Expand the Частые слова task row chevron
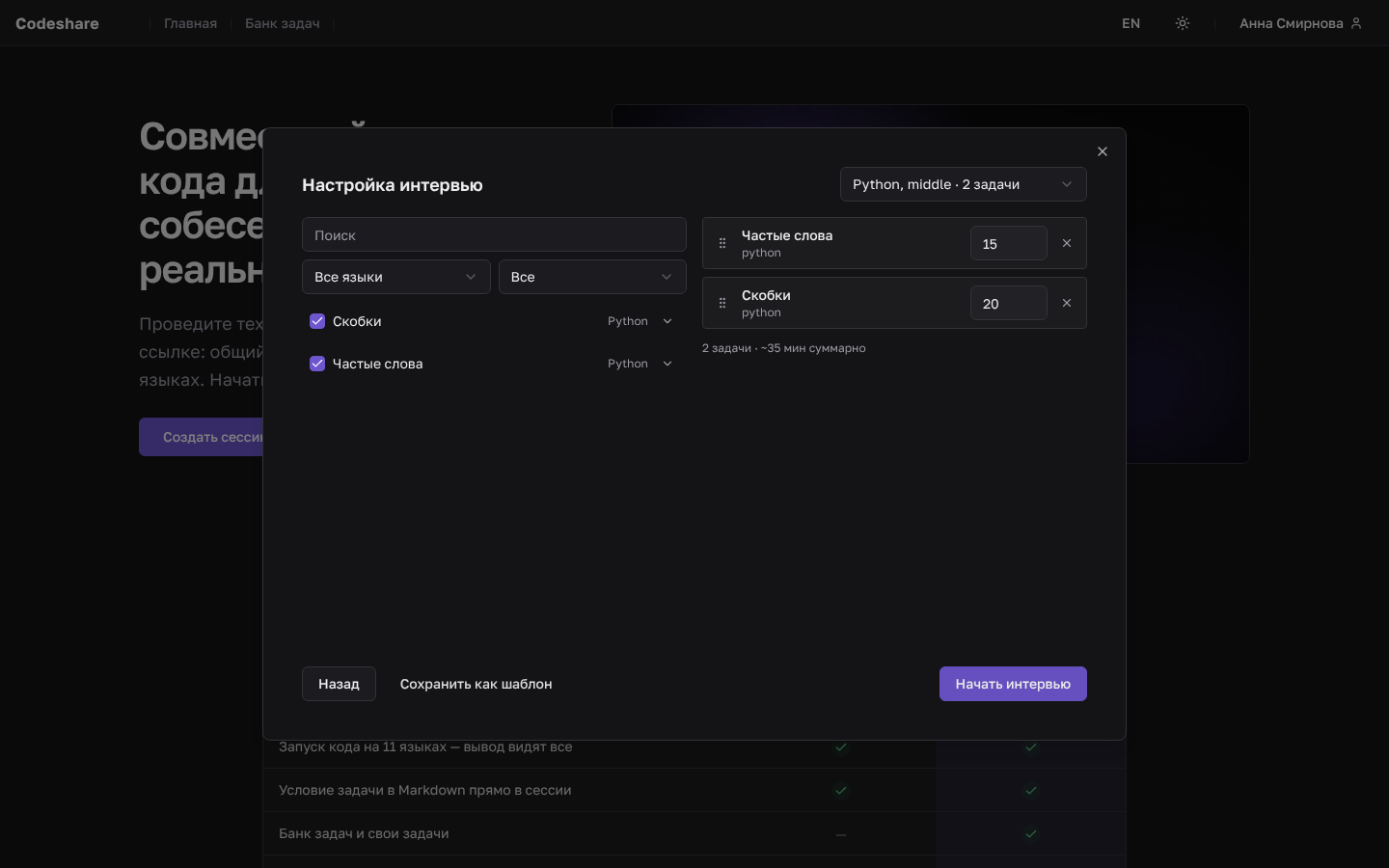This screenshot has width=1389, height=868. coord(667,364)
